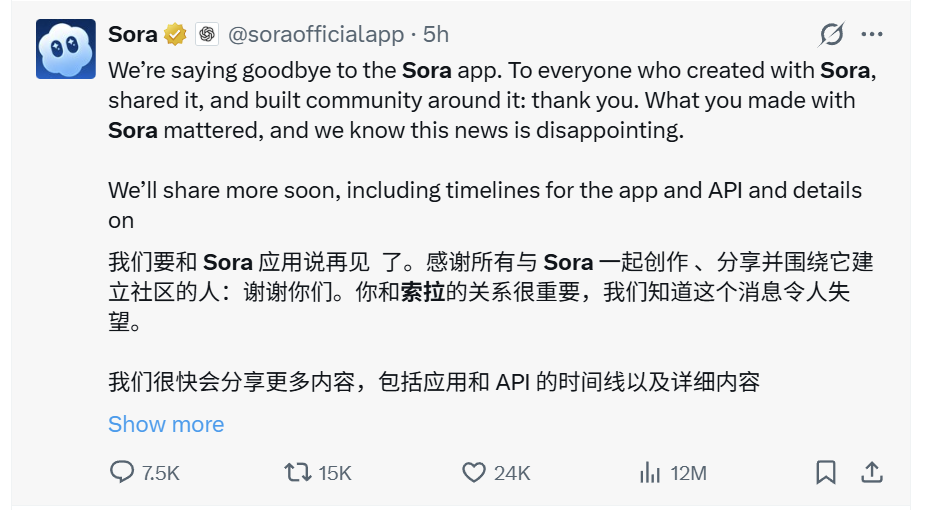
Task: Click the 15K reposts count
Action: (335, 473)
